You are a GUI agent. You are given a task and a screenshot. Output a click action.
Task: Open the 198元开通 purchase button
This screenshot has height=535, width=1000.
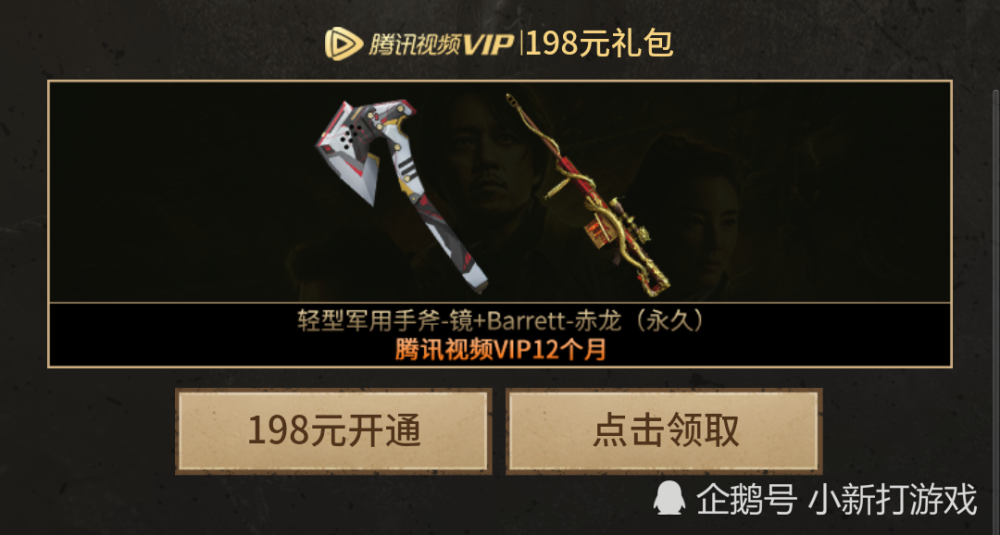(334, 432)
